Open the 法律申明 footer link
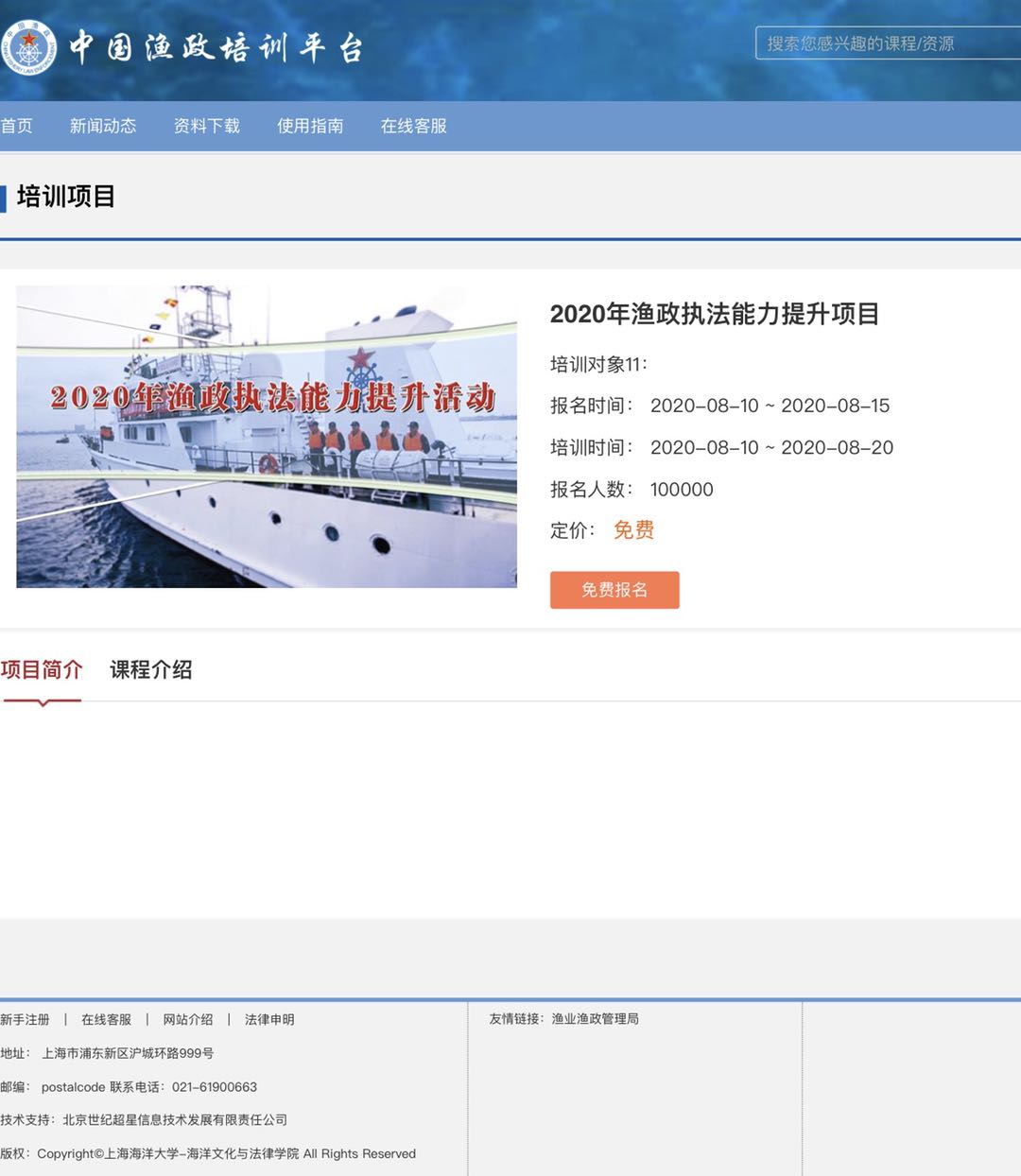This screenshot has height=1176, width=1021. pos(269,1019)
